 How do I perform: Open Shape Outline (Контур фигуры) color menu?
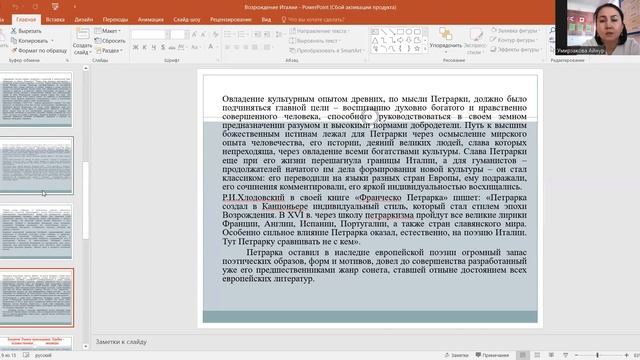tap(515, 40)
